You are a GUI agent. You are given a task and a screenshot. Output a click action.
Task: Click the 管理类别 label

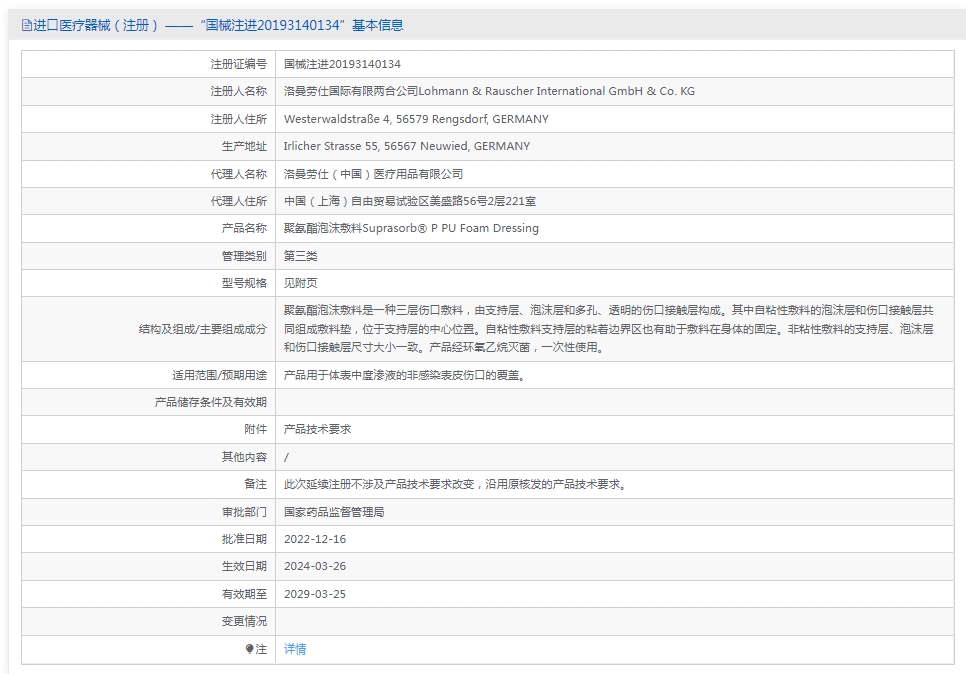244,256
